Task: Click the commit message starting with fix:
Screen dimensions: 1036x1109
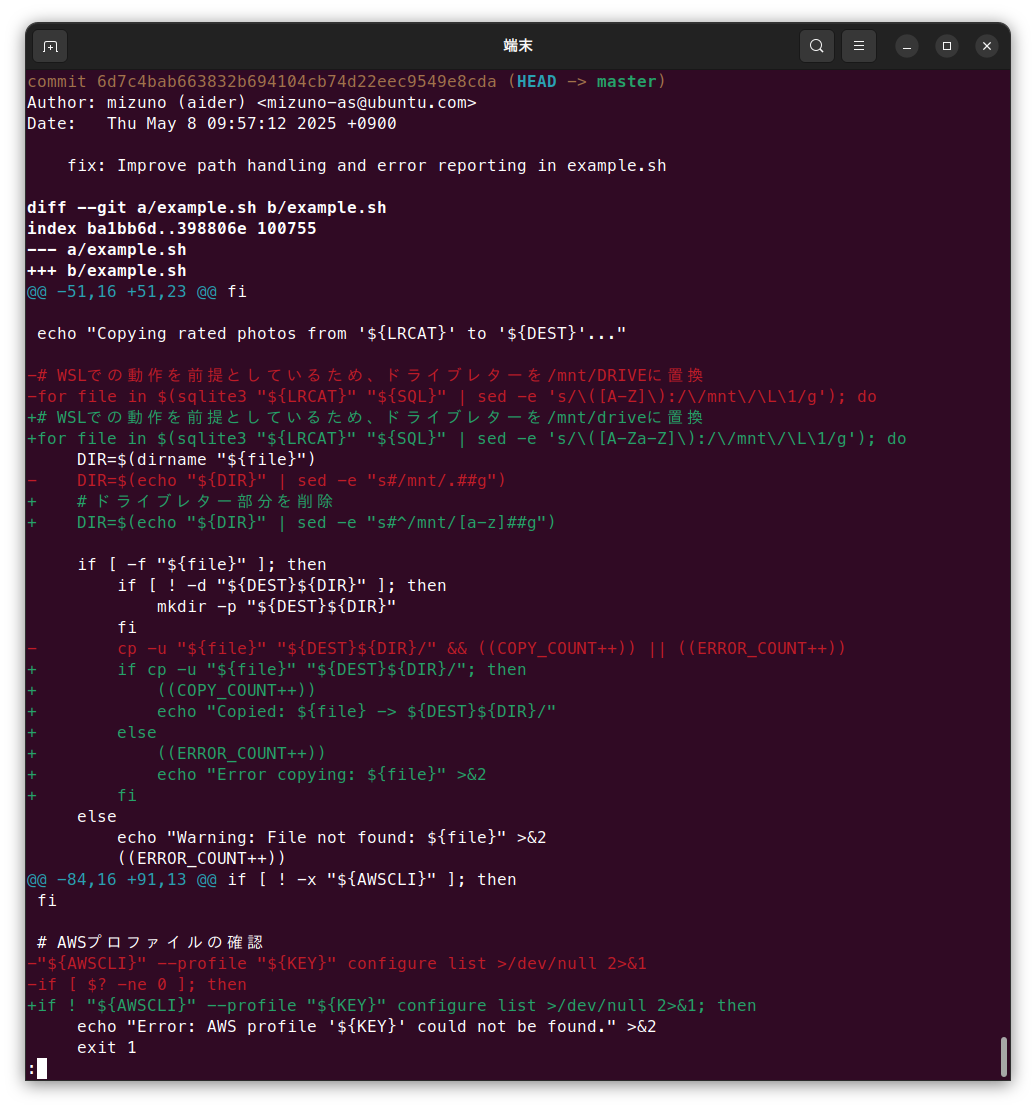Action: (366, 165)
